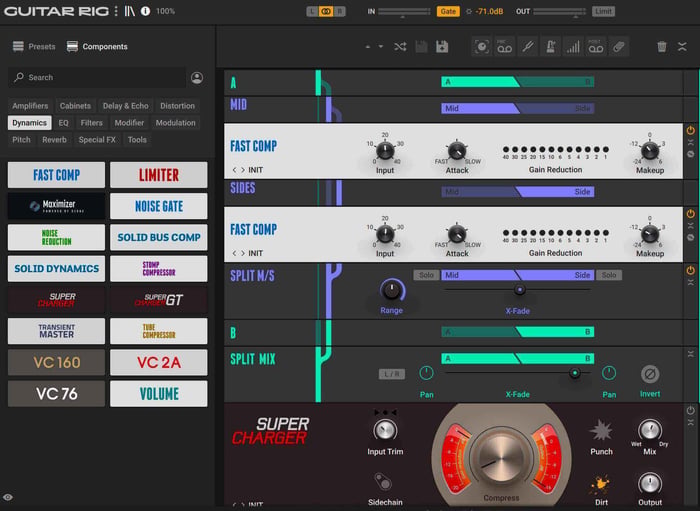The height and width of the screenshot is (511, 700).
Task: Open the Tuner tuning-fork icon
Action: click(528, 46)
